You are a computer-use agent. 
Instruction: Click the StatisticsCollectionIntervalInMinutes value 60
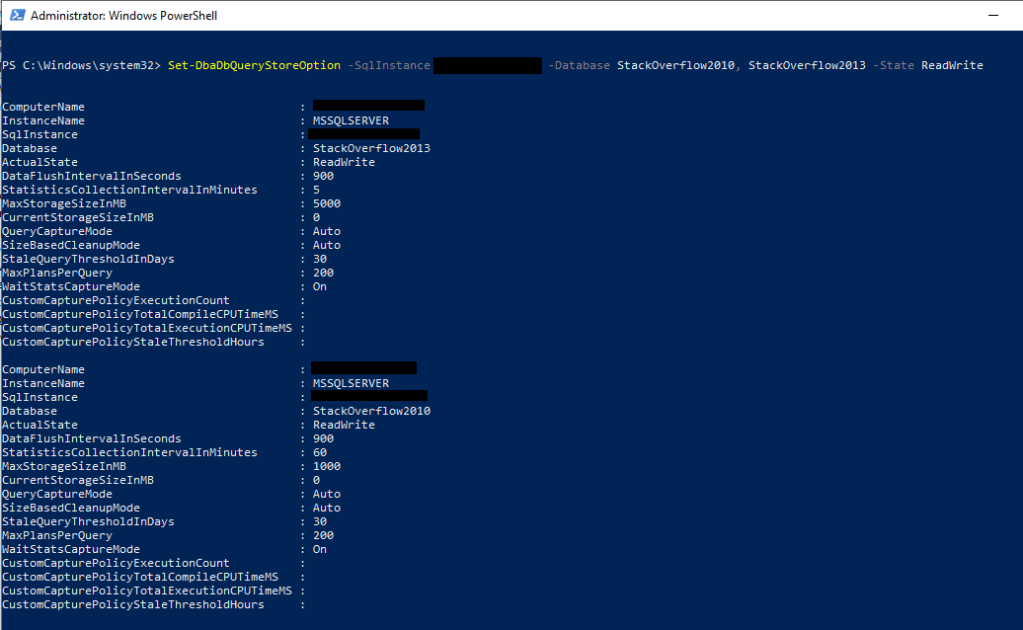(320, 453)
